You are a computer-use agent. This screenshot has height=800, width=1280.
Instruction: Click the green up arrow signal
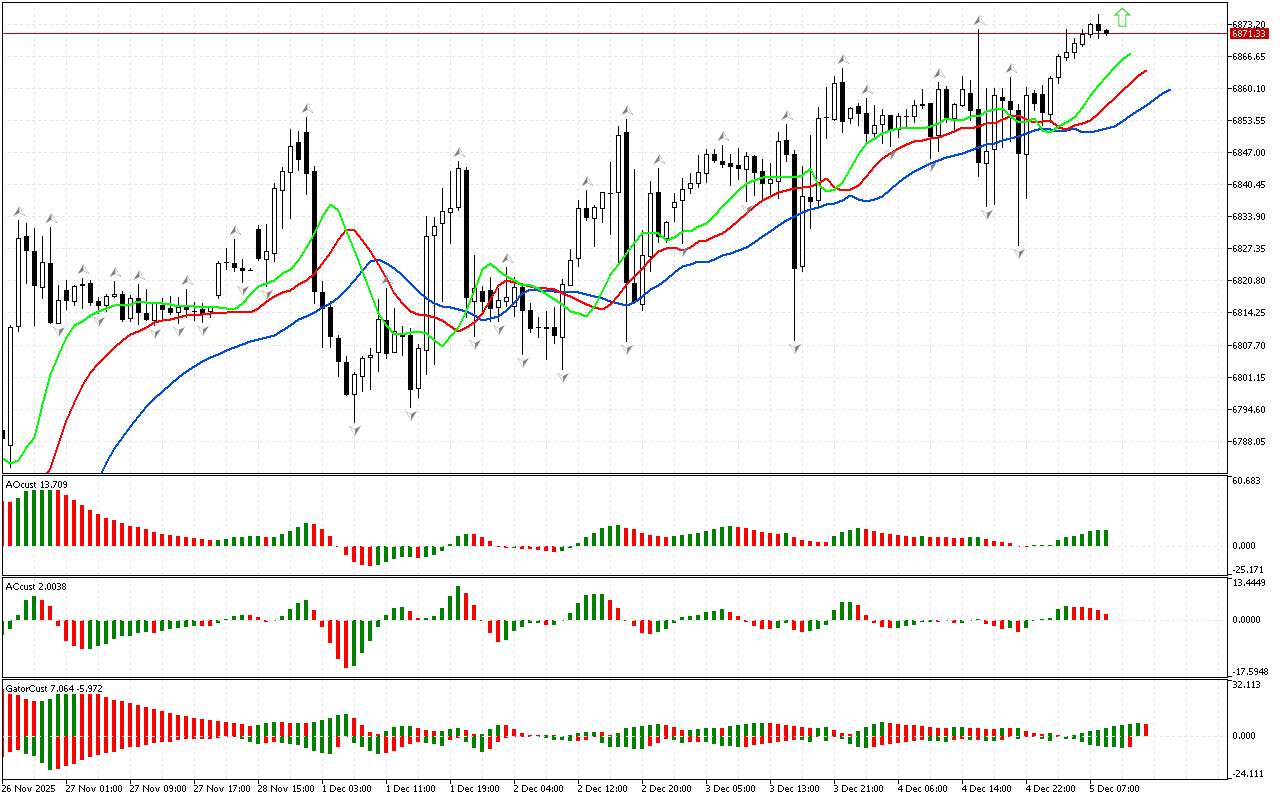[x=1122, y=17]
